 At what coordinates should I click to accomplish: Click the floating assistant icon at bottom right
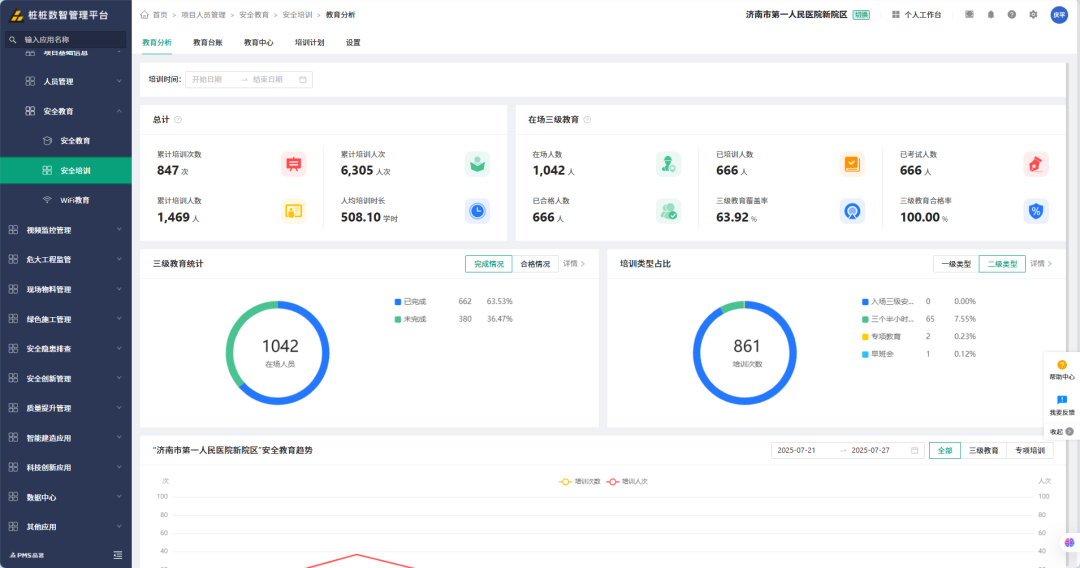[x=1069, y=543]
